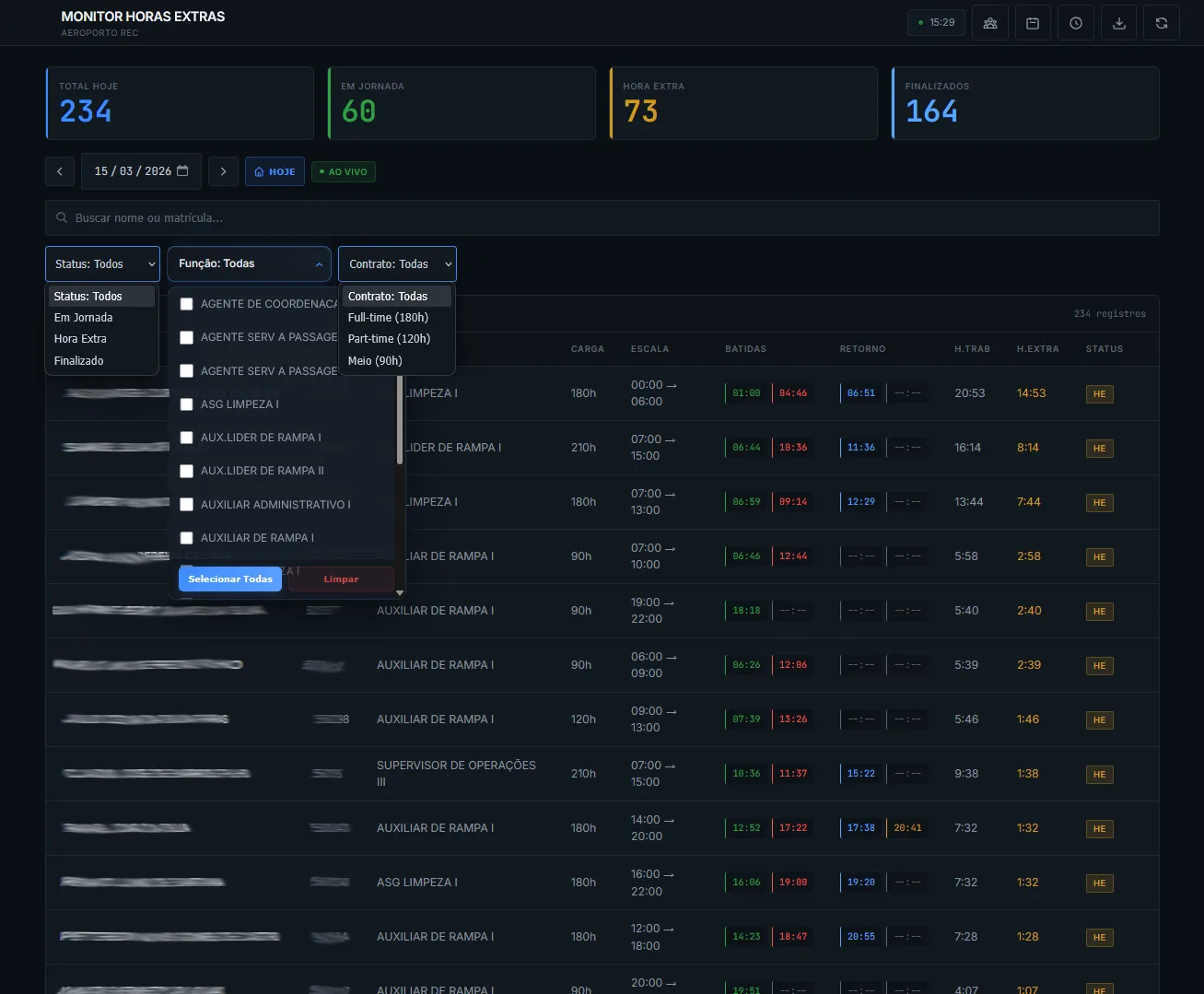Image resolution: width=1204 pixels, height=994 pixels.
Task: Click the CARGA column header
Action: pos(588,349)
